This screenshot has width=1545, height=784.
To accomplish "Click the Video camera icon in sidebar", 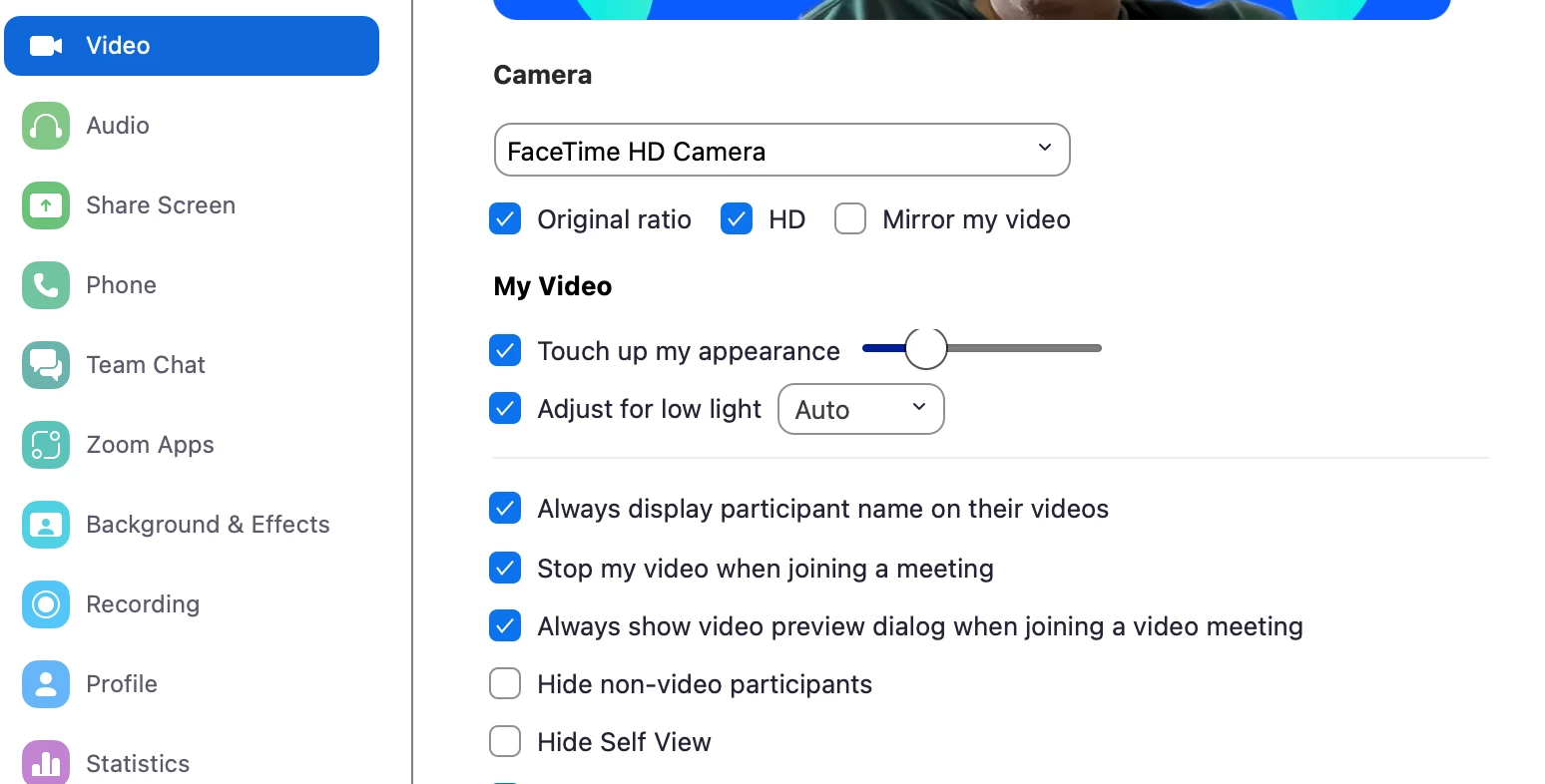I will pyautogui.click(x=46, y=46).
